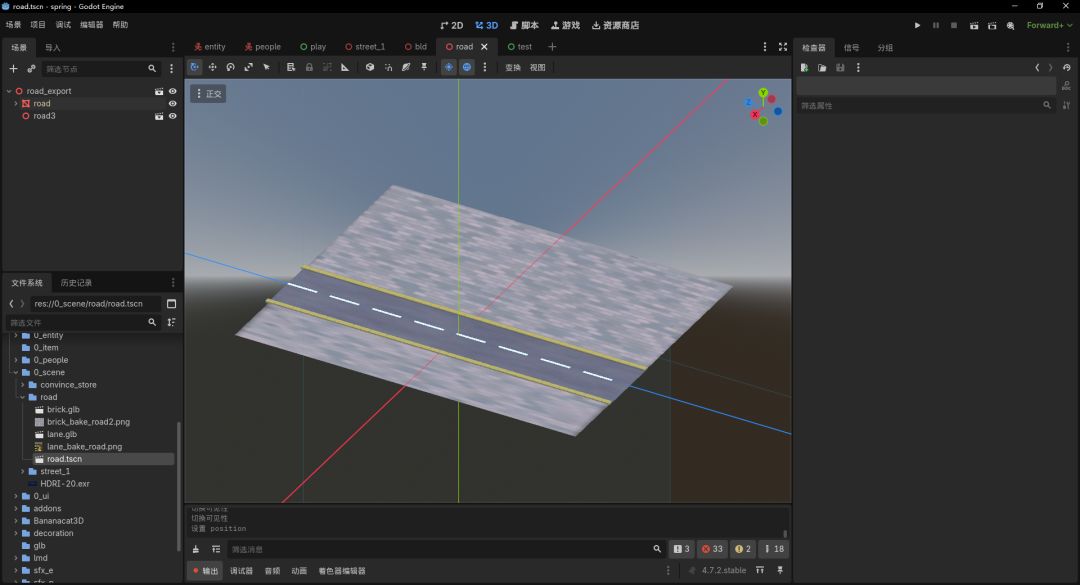Toggle visibility of the road_export node
Image resolution: width=1080 pixels, height=585 pixels.
[173, 91]
